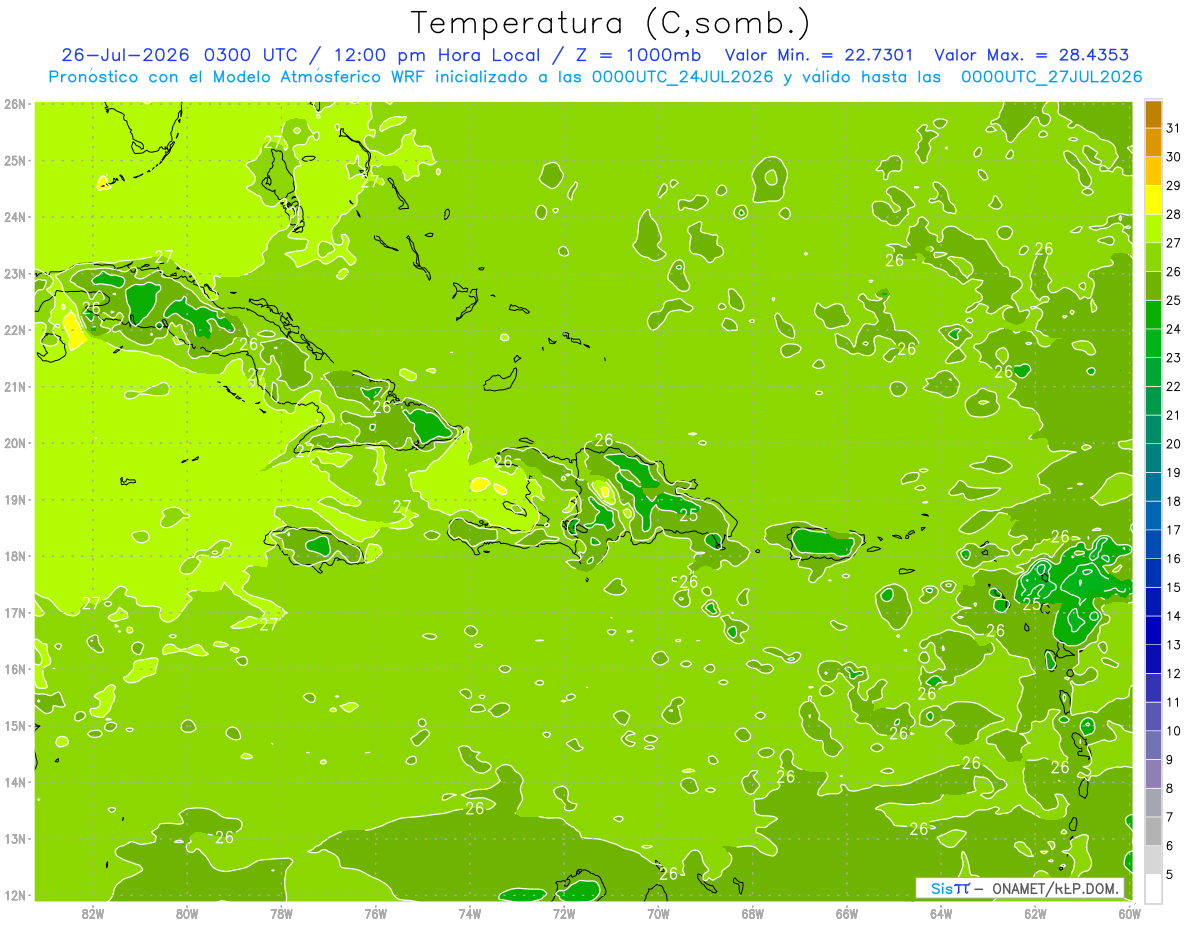The width and height of the screenshot is (1200, 927).
Task: Click the color scale label "9"
Action: click(1170, 760)
